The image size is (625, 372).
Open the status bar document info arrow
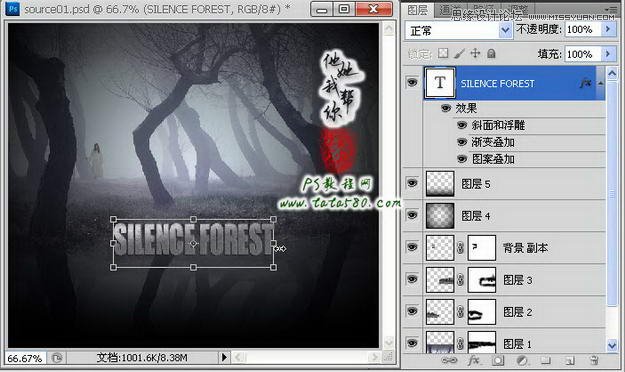point(224,357)
